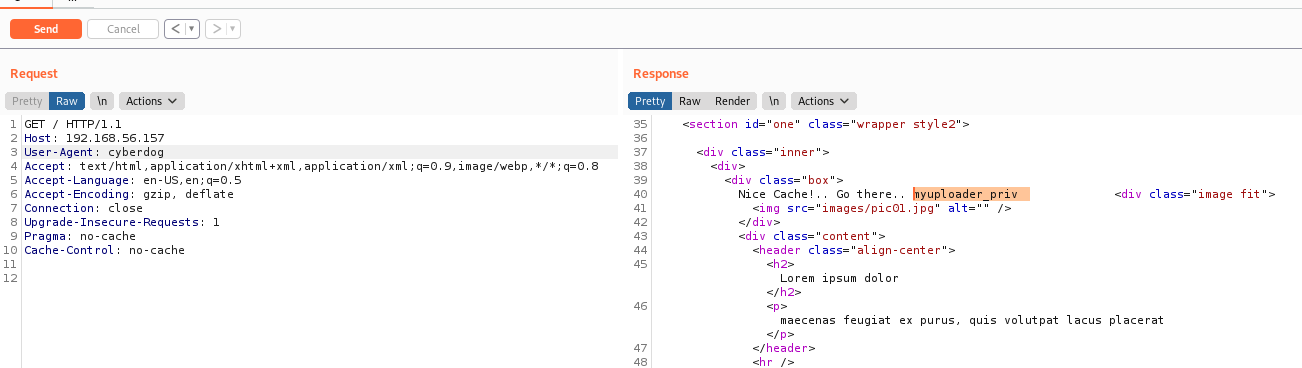Click the hr tag on response line 48
Viewport: 1302px width, 368px height.
point(773,362)
